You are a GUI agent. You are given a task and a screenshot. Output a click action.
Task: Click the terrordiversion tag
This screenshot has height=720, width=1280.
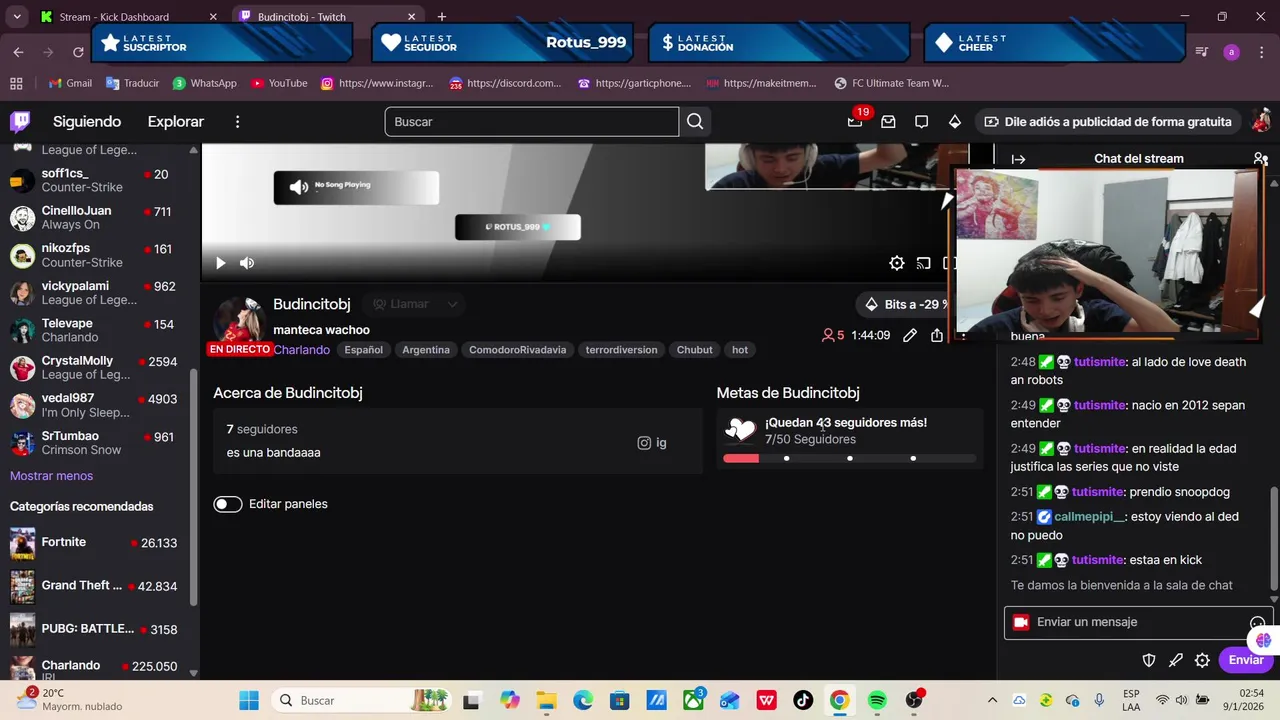pyautogui.click(x=621, y=350)
